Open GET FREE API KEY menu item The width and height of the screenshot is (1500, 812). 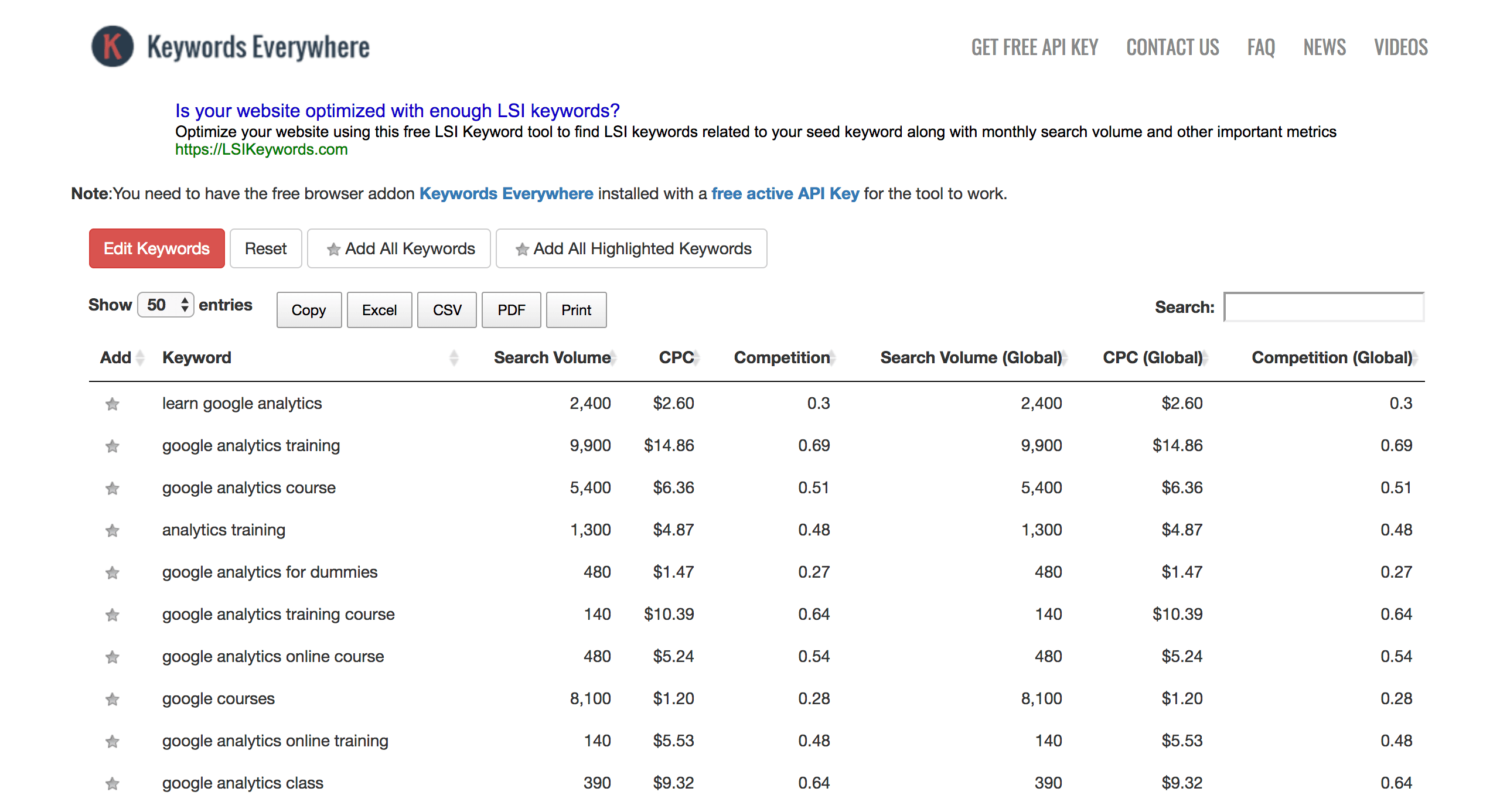[x=1035, y=47]
